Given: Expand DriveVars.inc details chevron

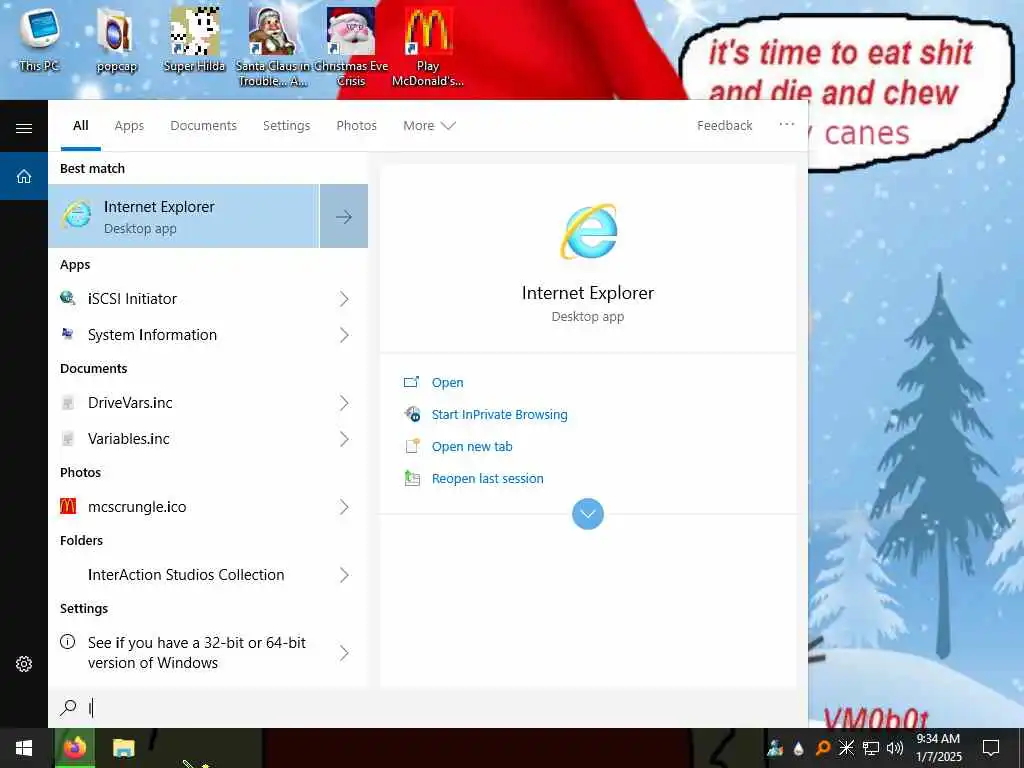Looking at the screenshot, I should [x=344, y=403].
